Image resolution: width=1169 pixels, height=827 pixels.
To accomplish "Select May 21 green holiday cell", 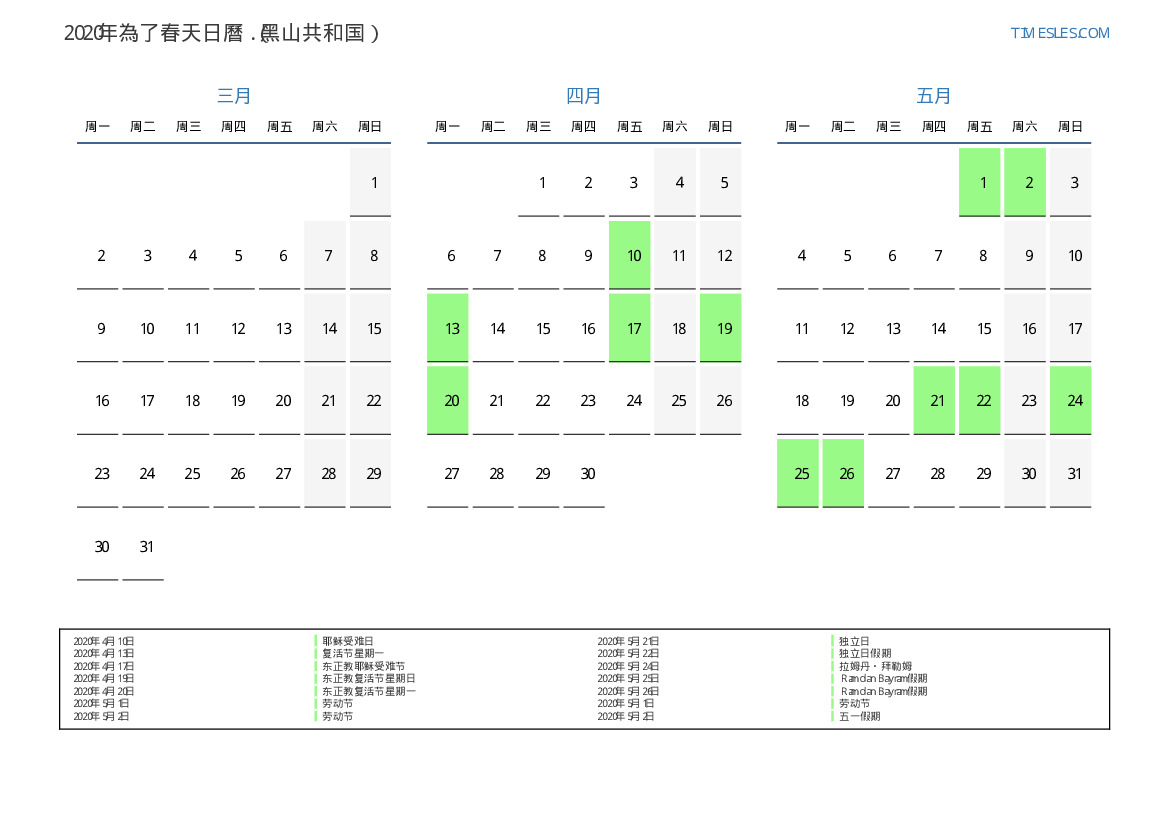I will [x=935, y=400].
